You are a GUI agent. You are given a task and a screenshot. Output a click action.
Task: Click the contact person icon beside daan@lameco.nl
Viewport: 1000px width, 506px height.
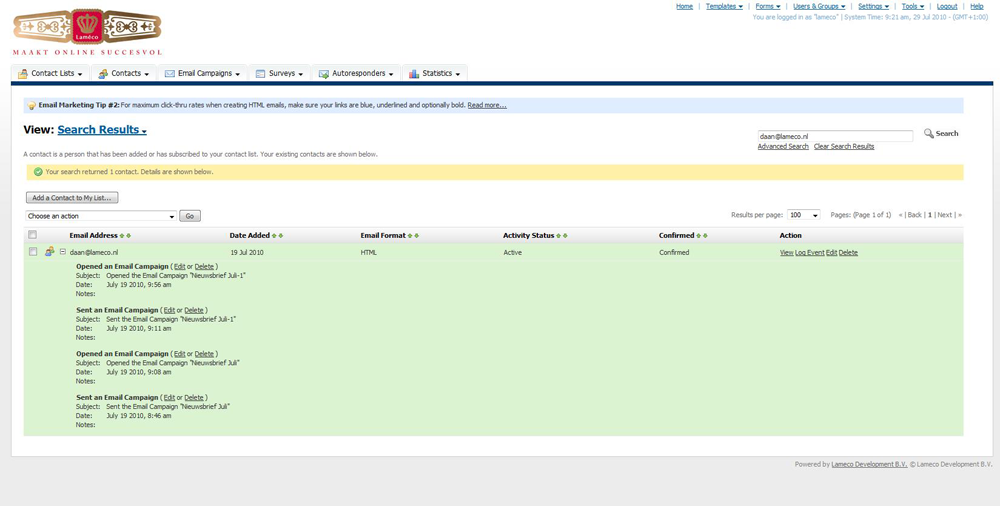click(x=49, y=252)
